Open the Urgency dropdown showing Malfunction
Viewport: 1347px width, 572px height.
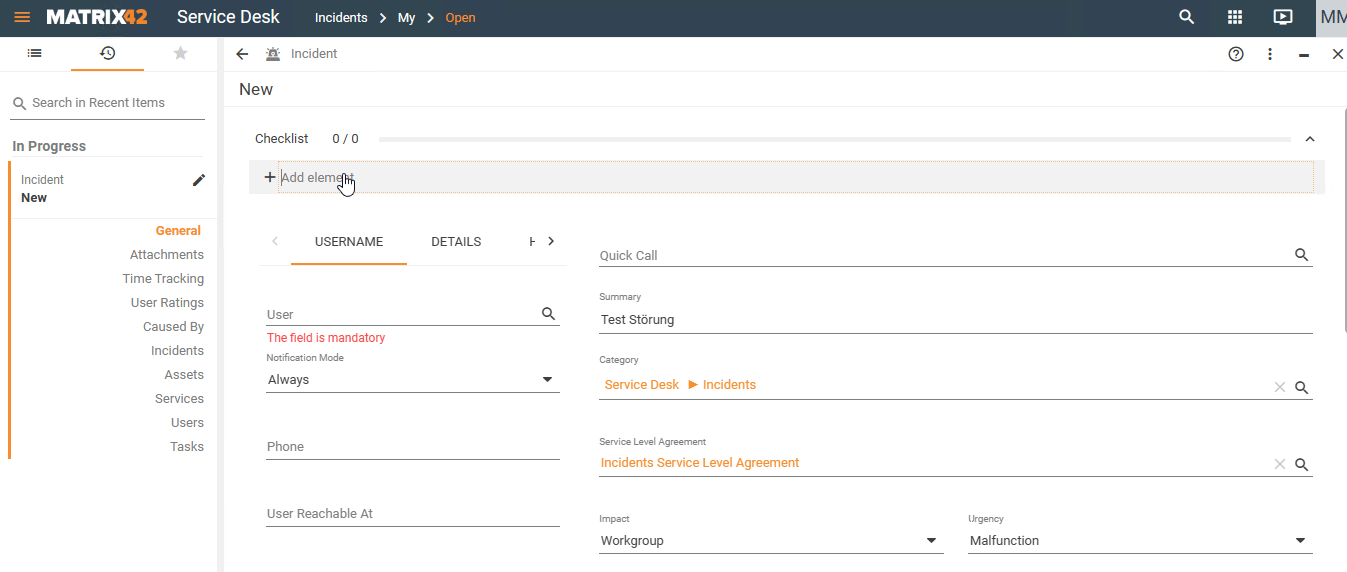(x=1140, y=541)
